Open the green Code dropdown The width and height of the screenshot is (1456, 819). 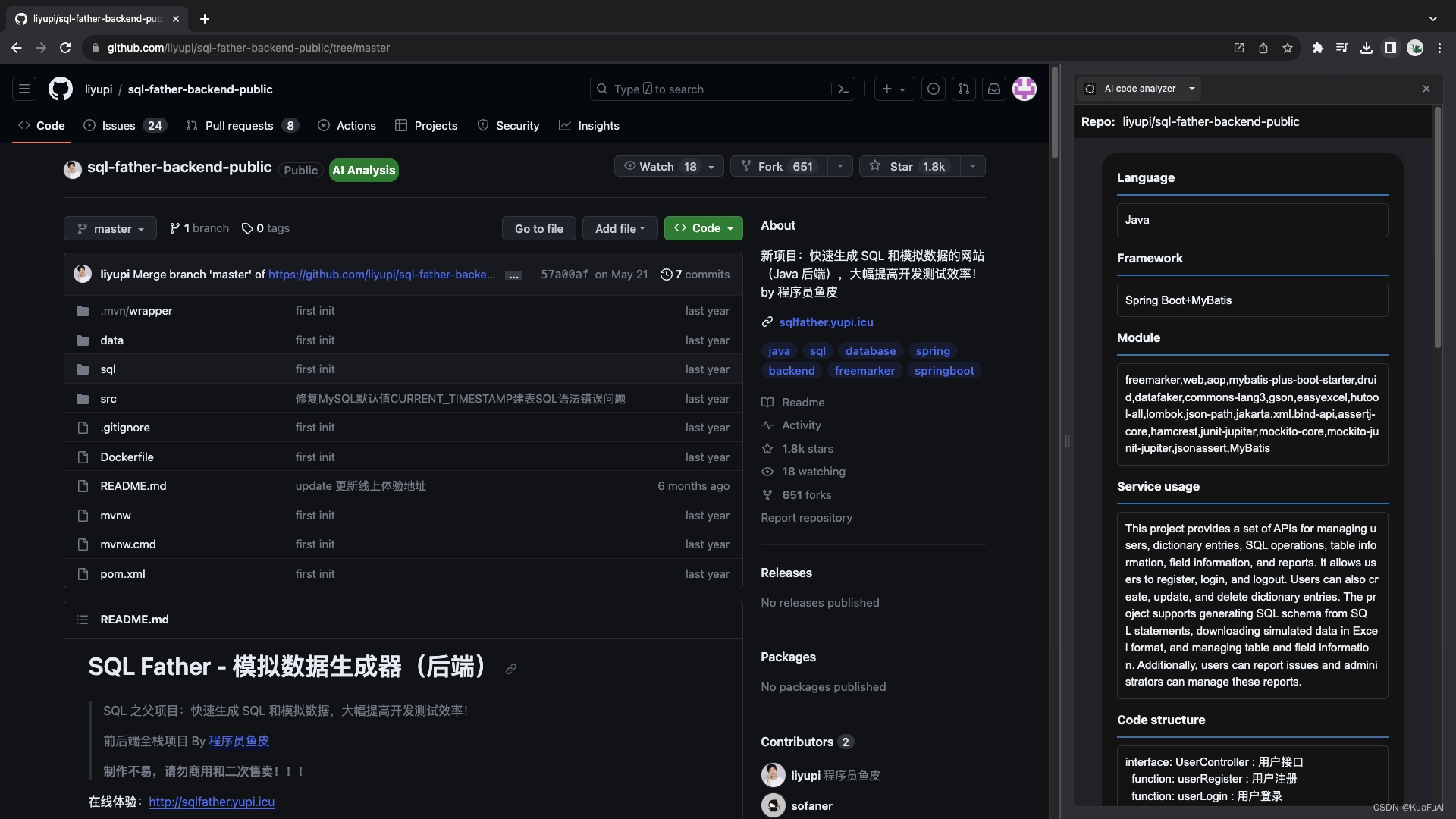coord(703,228)
